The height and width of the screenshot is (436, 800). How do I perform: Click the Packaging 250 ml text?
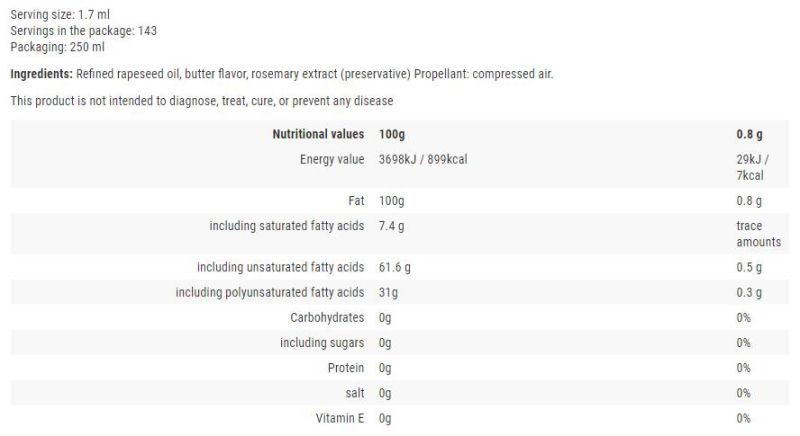pos(58,47)
